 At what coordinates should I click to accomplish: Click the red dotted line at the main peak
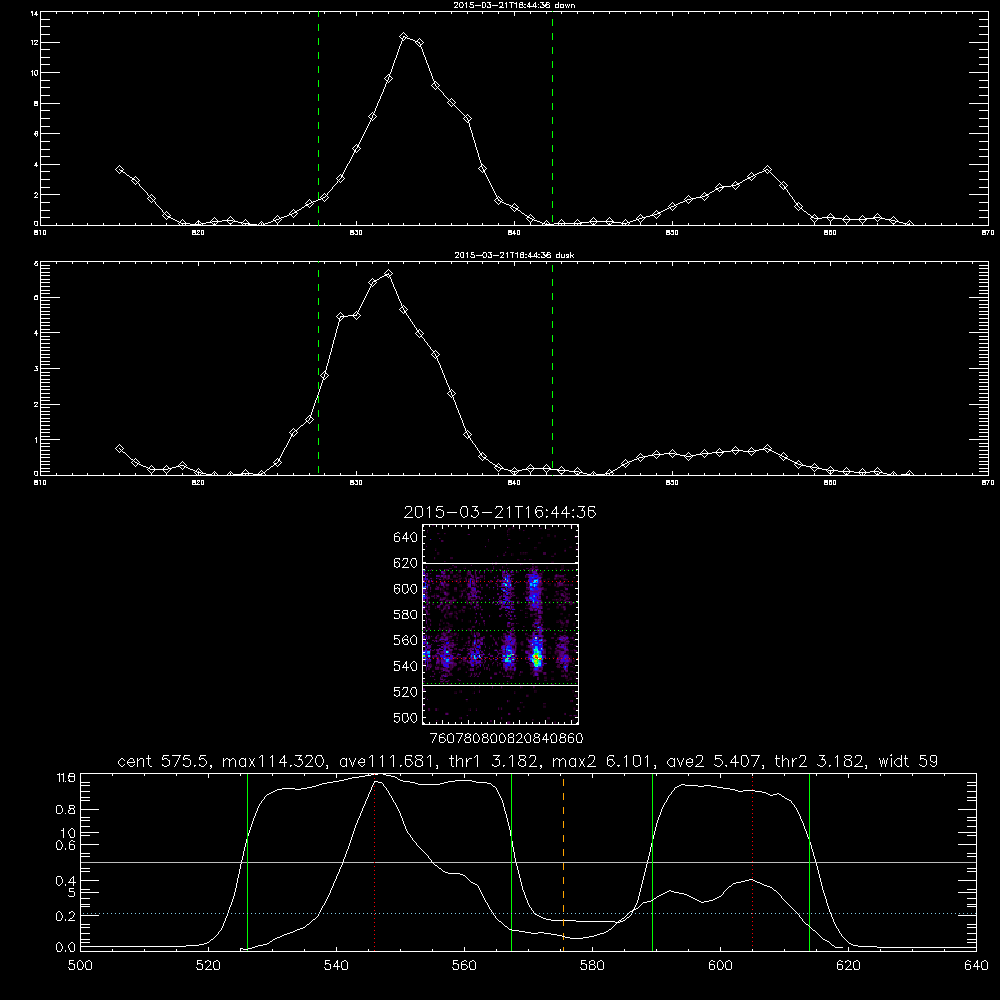tap(374, 864)
